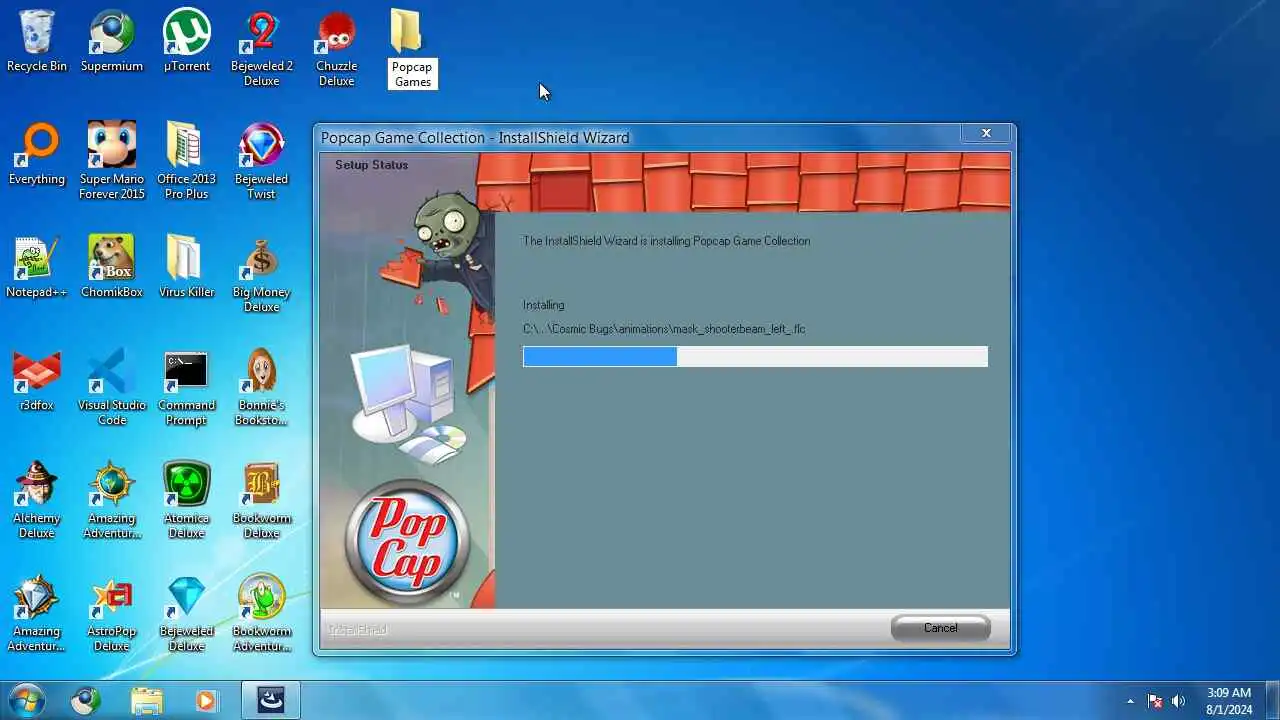
Task: Open the clock showing 3:09 AM
Action: click(x=1228, y=701)
